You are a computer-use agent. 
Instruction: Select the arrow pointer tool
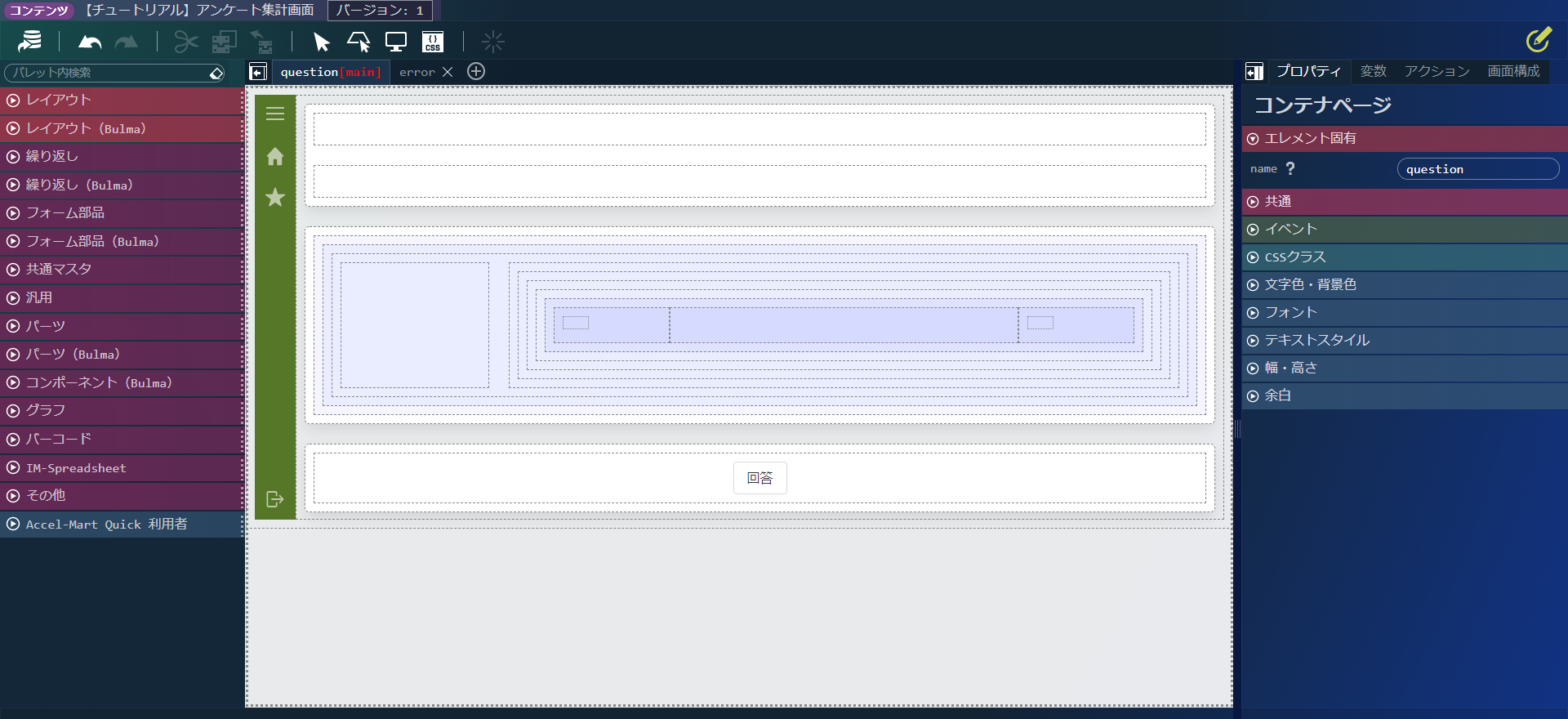321,42
